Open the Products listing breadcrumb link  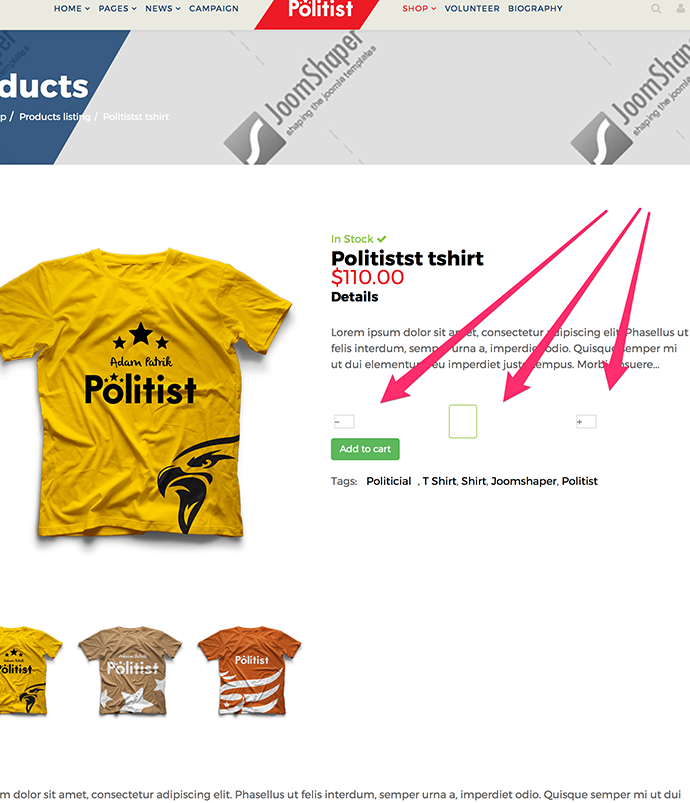(55, 117)
